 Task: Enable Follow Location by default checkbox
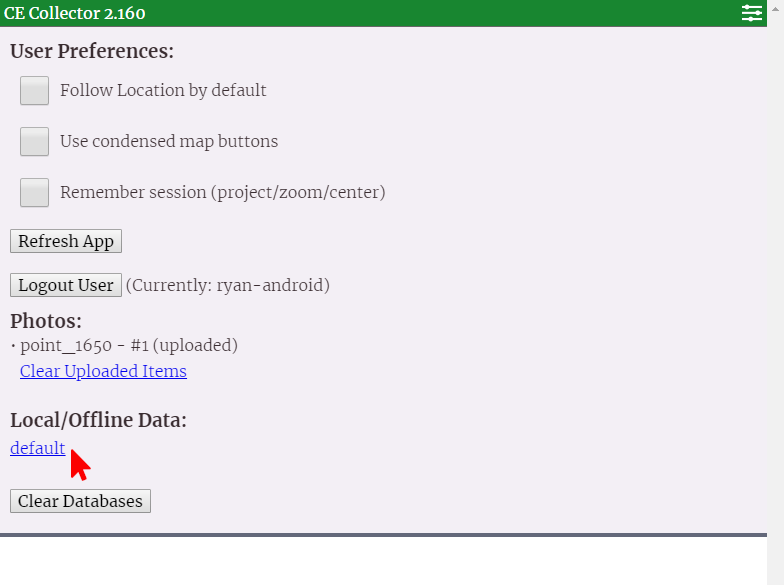point(35,91)
